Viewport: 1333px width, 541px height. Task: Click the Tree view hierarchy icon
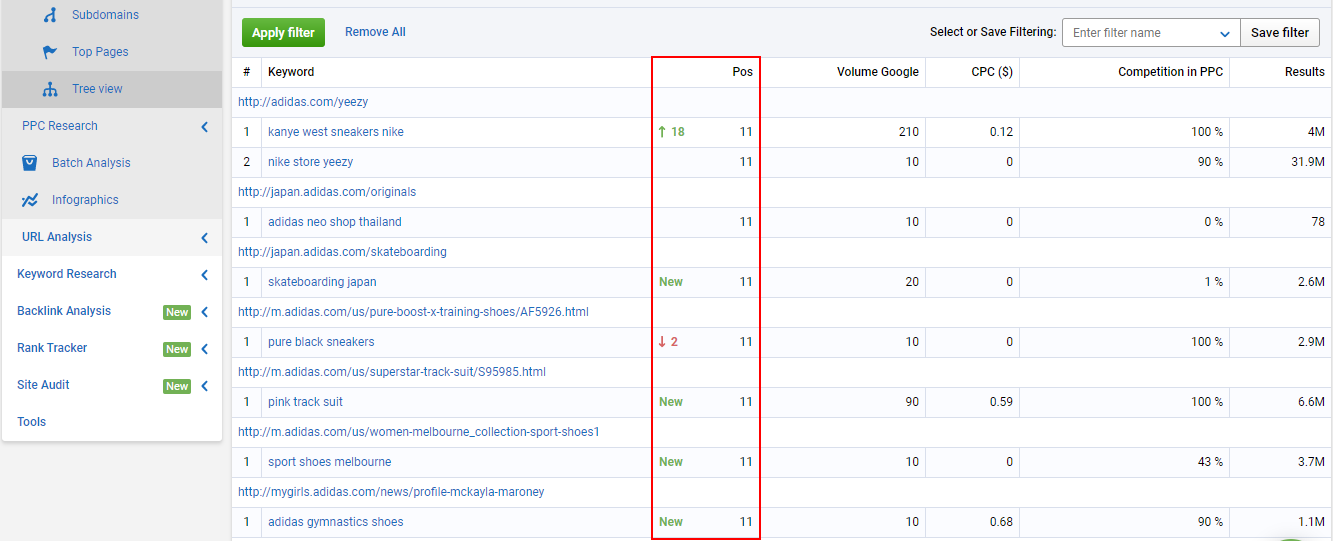pos(50,89)
